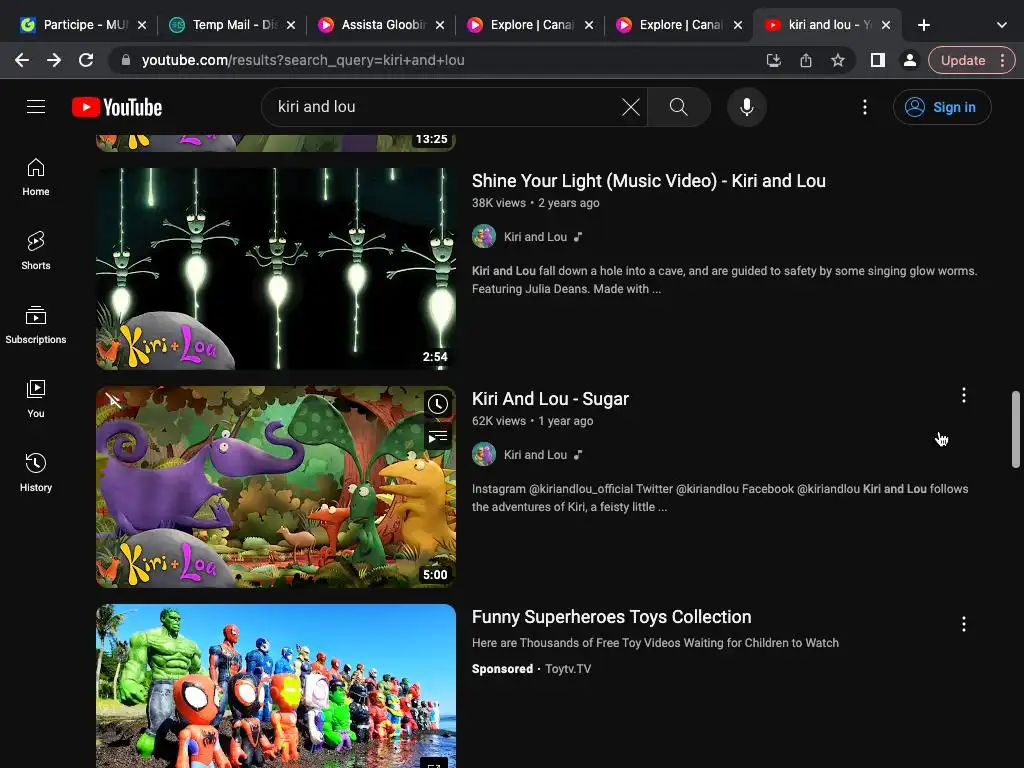The image size is (1024, 768).
Task: Open Kiri And Lou - Sugar thumbnail
Action: (x=276, y=487)
